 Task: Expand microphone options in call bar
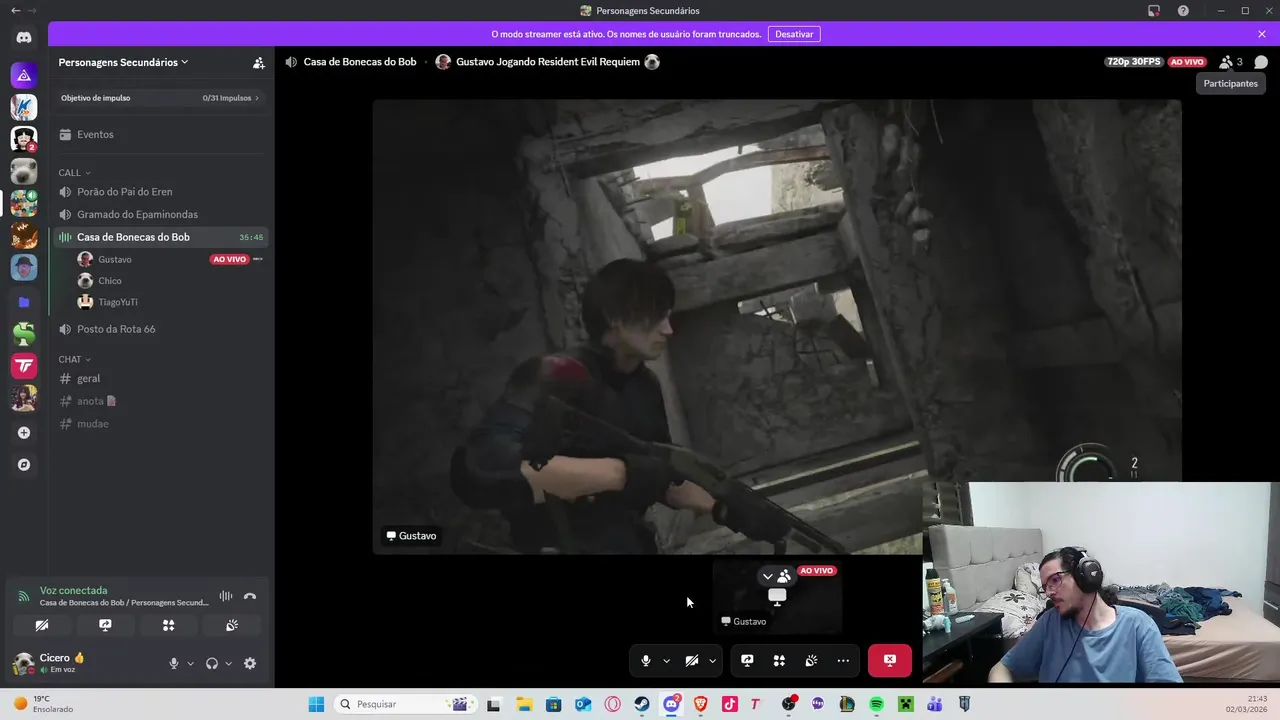click(666, 660)
